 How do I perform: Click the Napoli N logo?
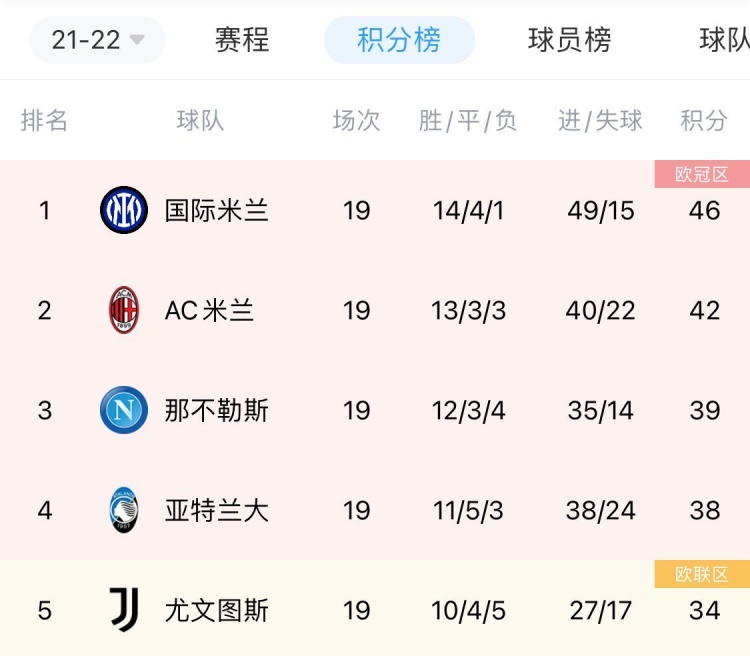(124, 410)
